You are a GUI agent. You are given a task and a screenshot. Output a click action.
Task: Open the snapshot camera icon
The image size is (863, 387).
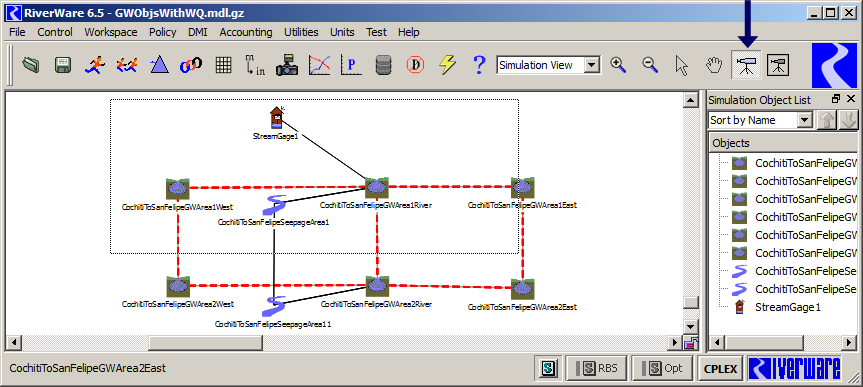(x=287, y=66)
